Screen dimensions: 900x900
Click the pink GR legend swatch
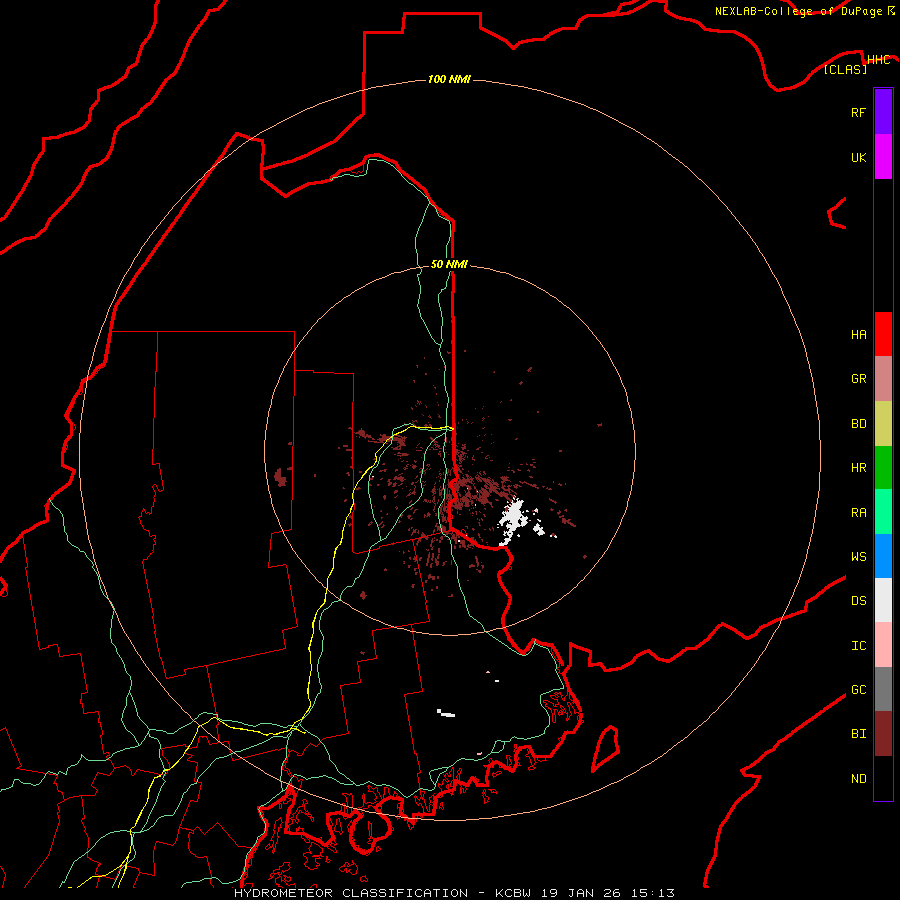pyautogui.click(x=883, y=378)
